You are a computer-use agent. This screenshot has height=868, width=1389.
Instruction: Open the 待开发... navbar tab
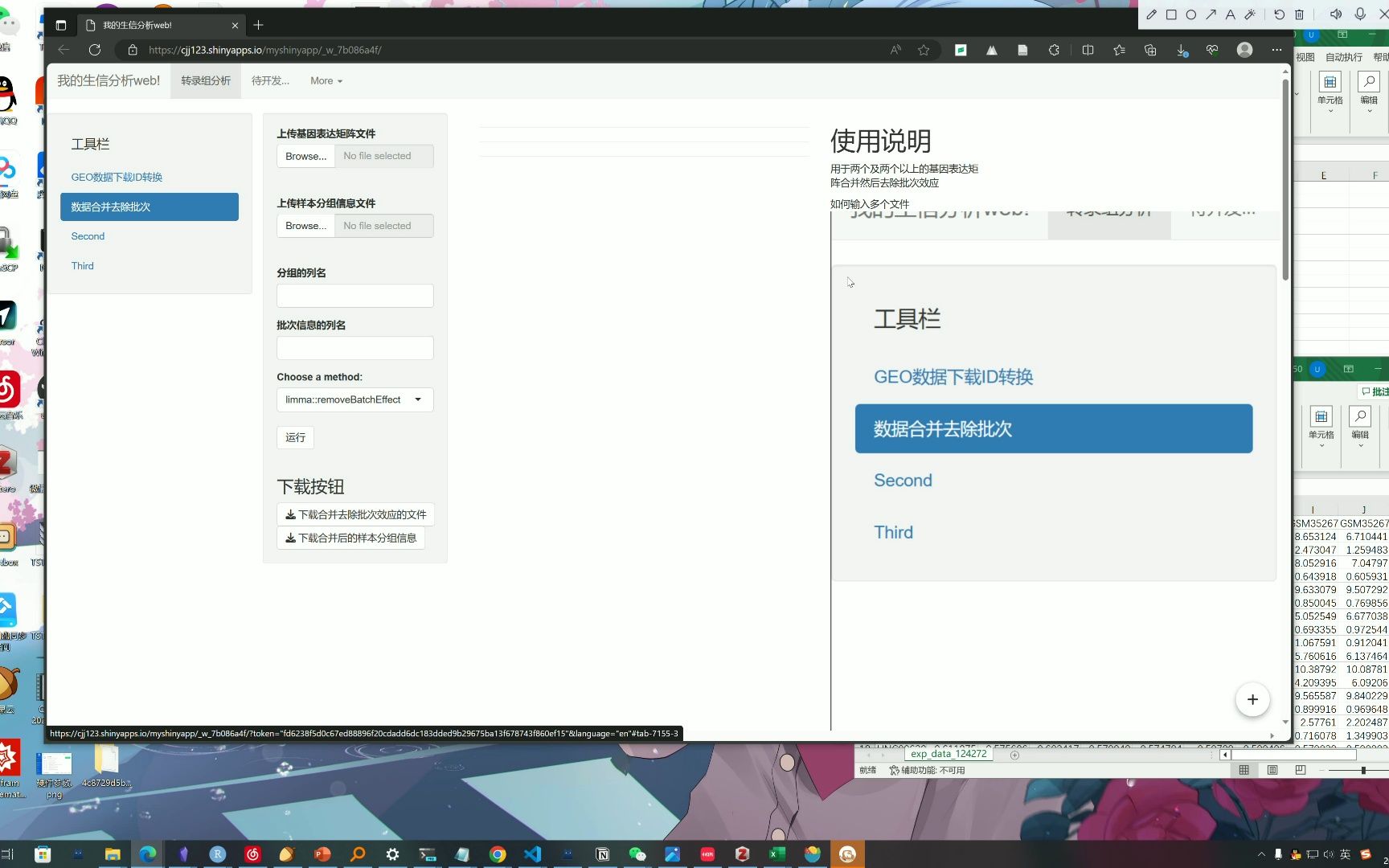coord(270,80)
